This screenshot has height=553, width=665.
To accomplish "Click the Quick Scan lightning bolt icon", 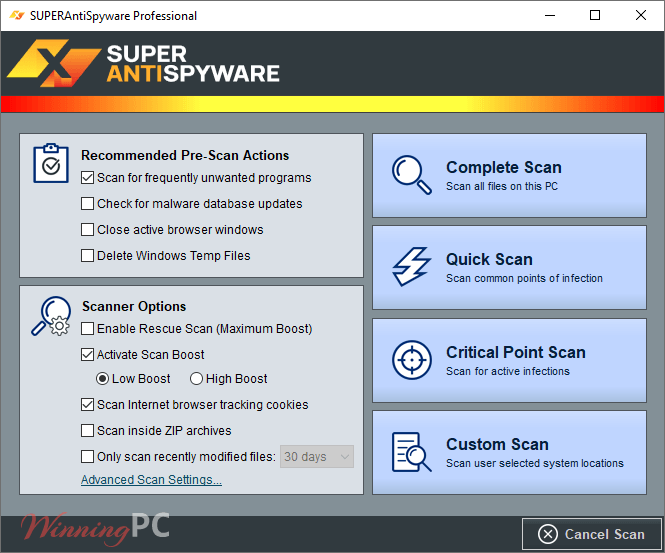I will pos(411,267).
